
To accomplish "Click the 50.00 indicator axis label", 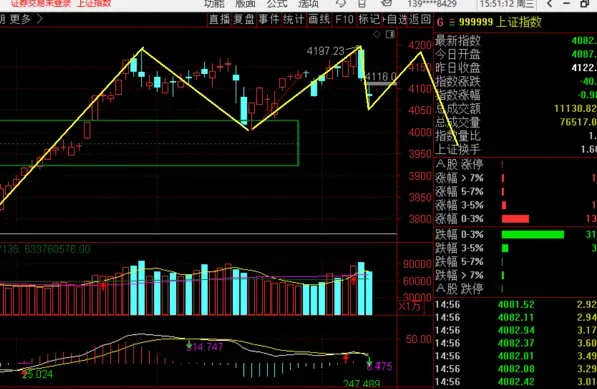I will click(418, 340).
